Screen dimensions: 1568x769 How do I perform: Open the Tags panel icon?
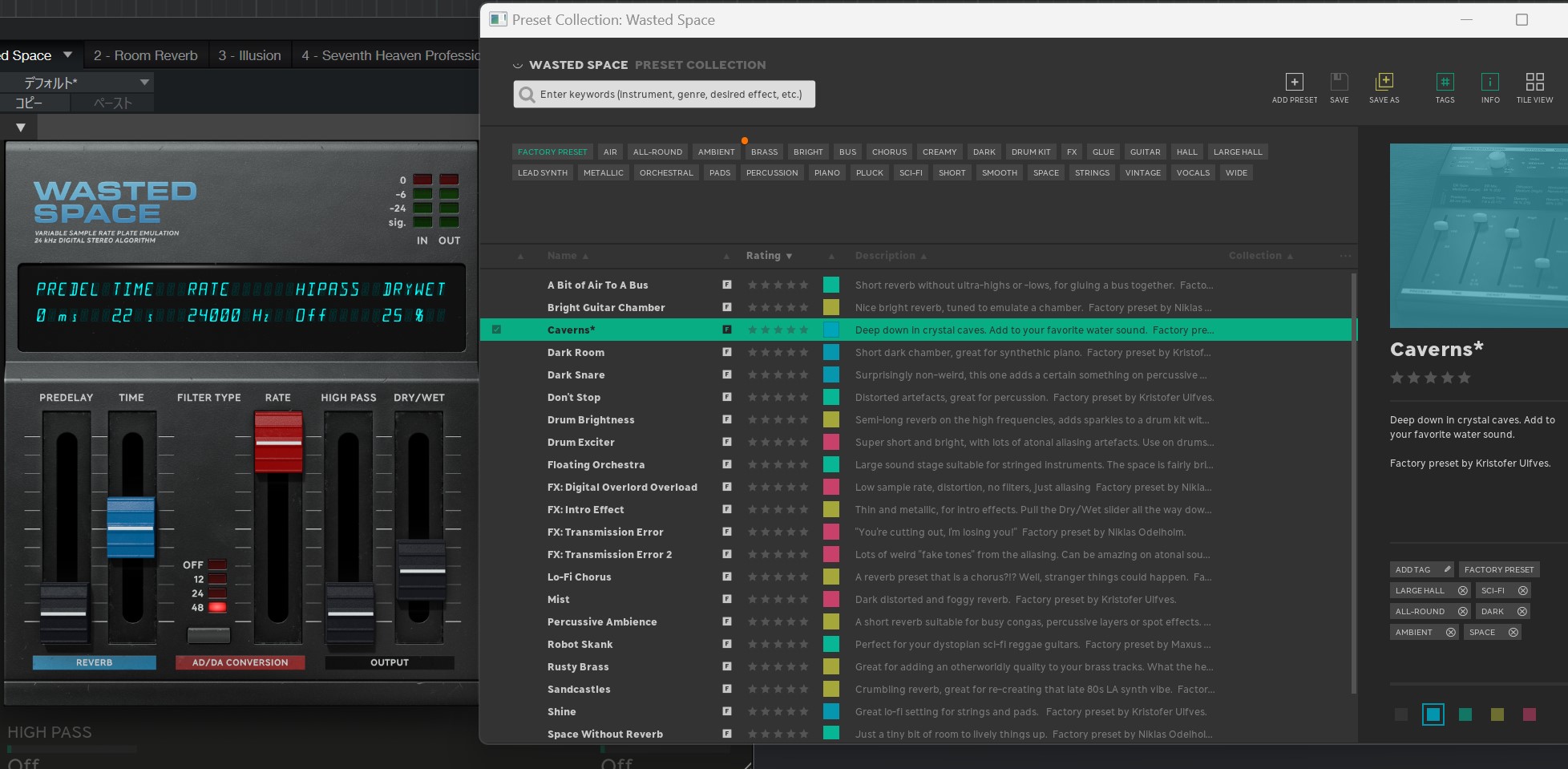coord(1445,83)
